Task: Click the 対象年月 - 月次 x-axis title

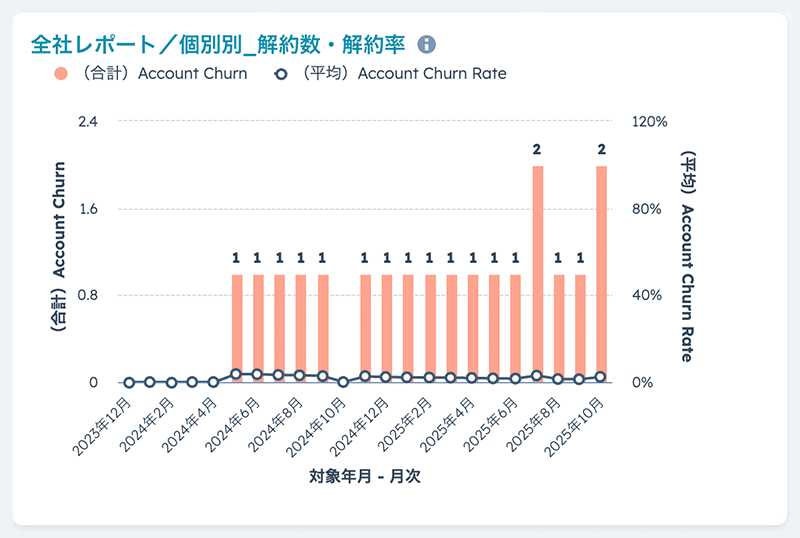Action: tap(365, 477)
